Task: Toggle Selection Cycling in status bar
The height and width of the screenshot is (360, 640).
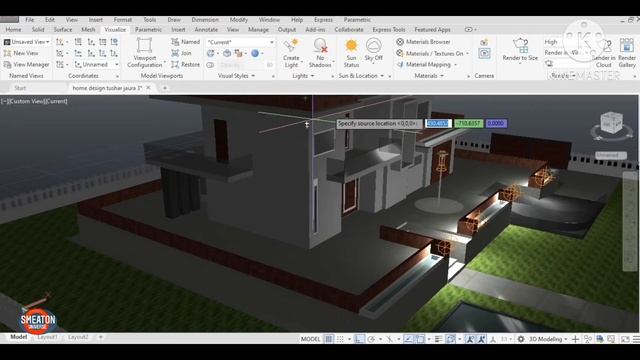Action: 450,339
